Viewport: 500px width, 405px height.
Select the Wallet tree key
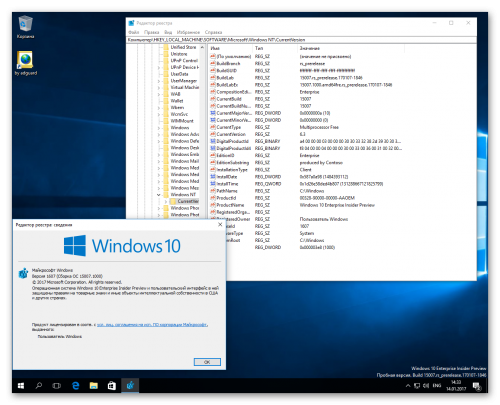tap(177, 101)
